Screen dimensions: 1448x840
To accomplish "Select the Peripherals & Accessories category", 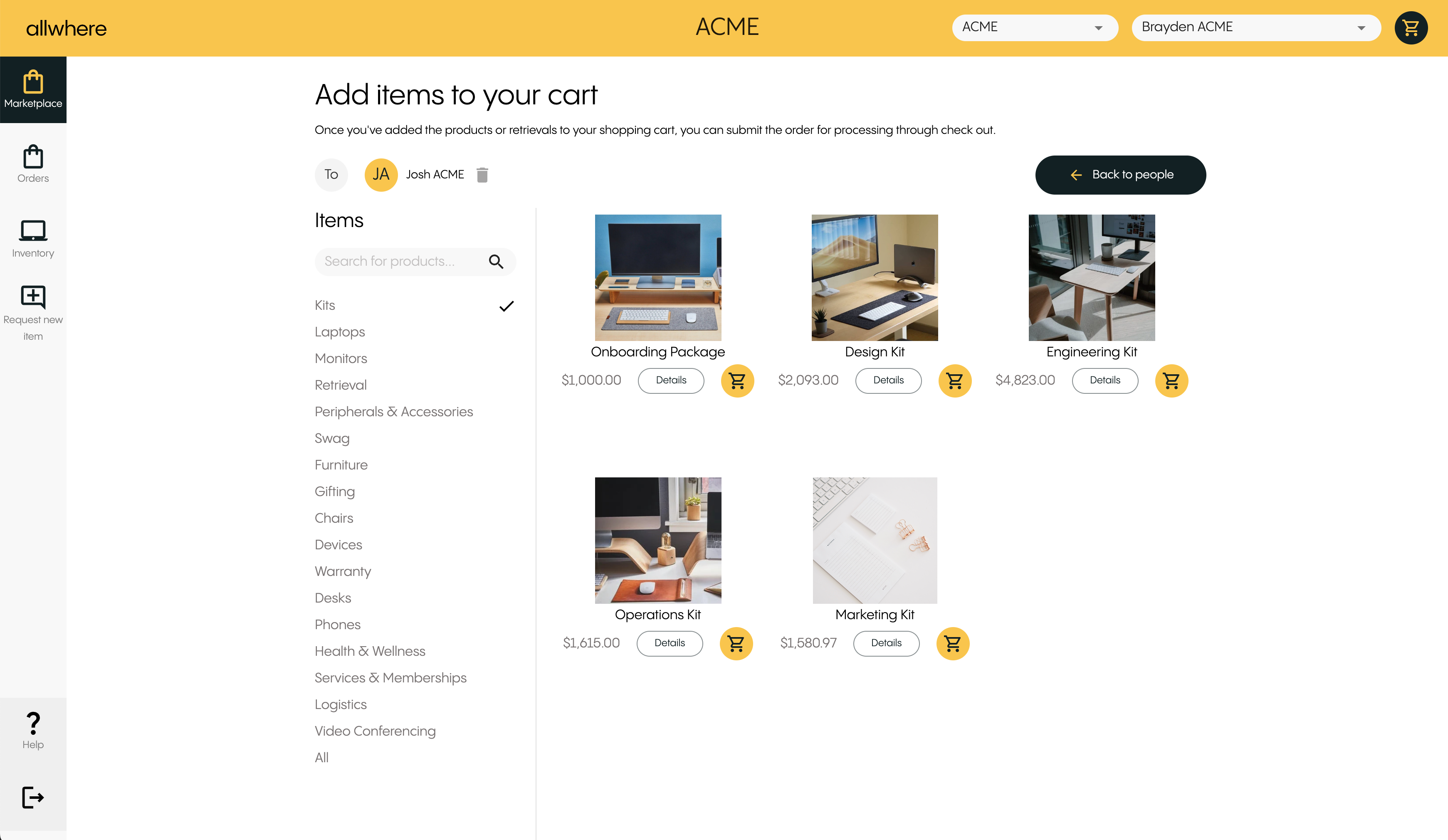I will (x=393, y=411).
